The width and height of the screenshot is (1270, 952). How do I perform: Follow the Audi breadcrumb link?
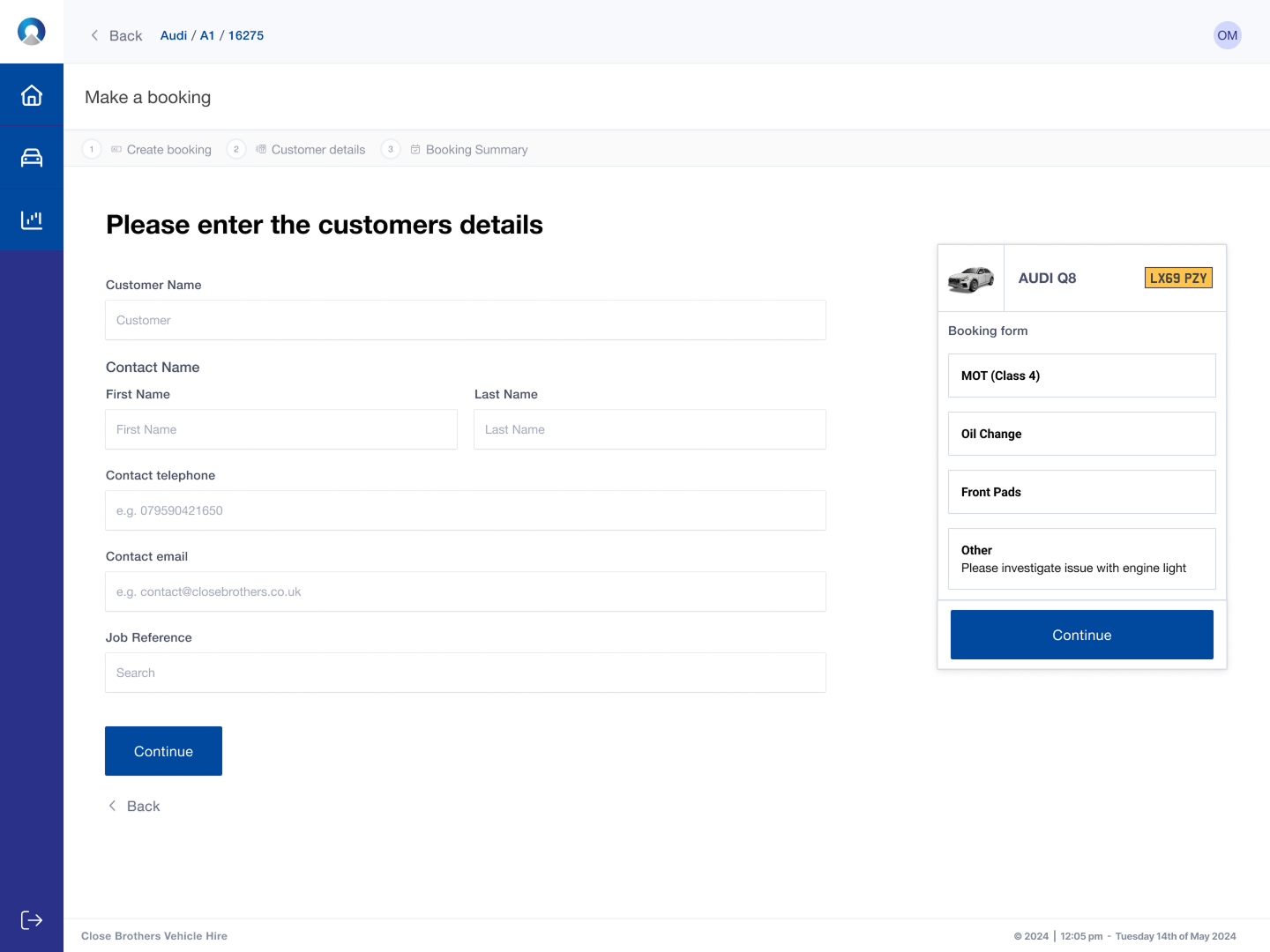tap(173, 35)
